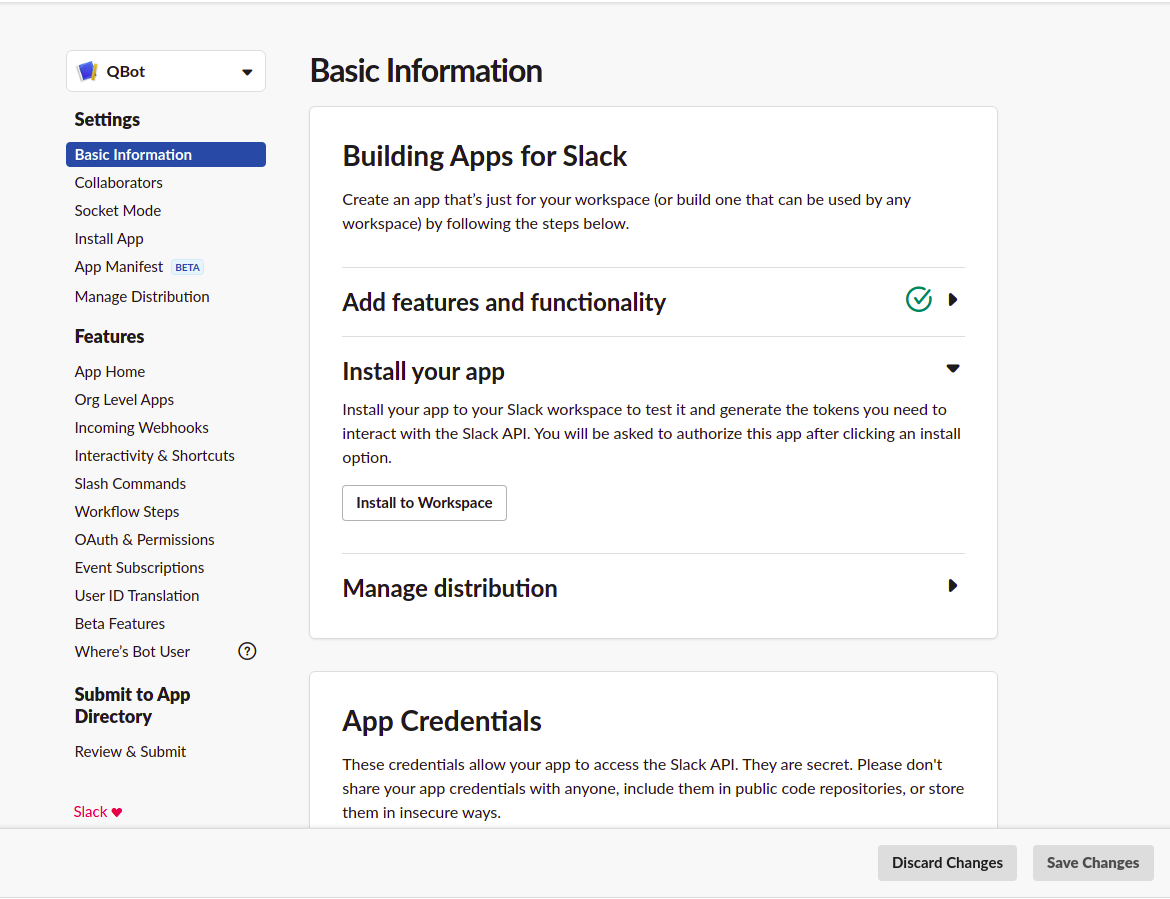
Task: Click the green checkmark next to Add features
Action: coord(918,298)
